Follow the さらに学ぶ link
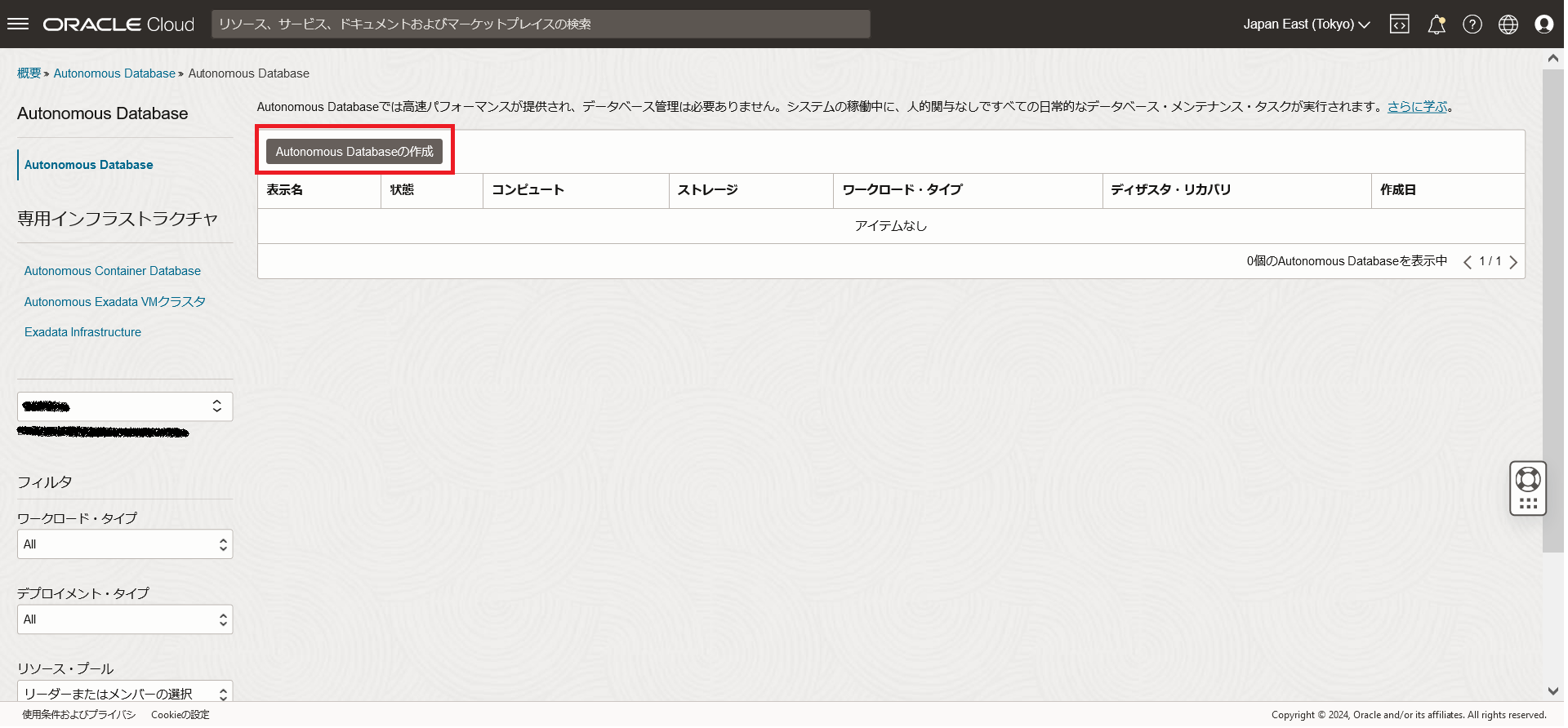Viewport: 1568px width, 728px height. (1417, 107)
